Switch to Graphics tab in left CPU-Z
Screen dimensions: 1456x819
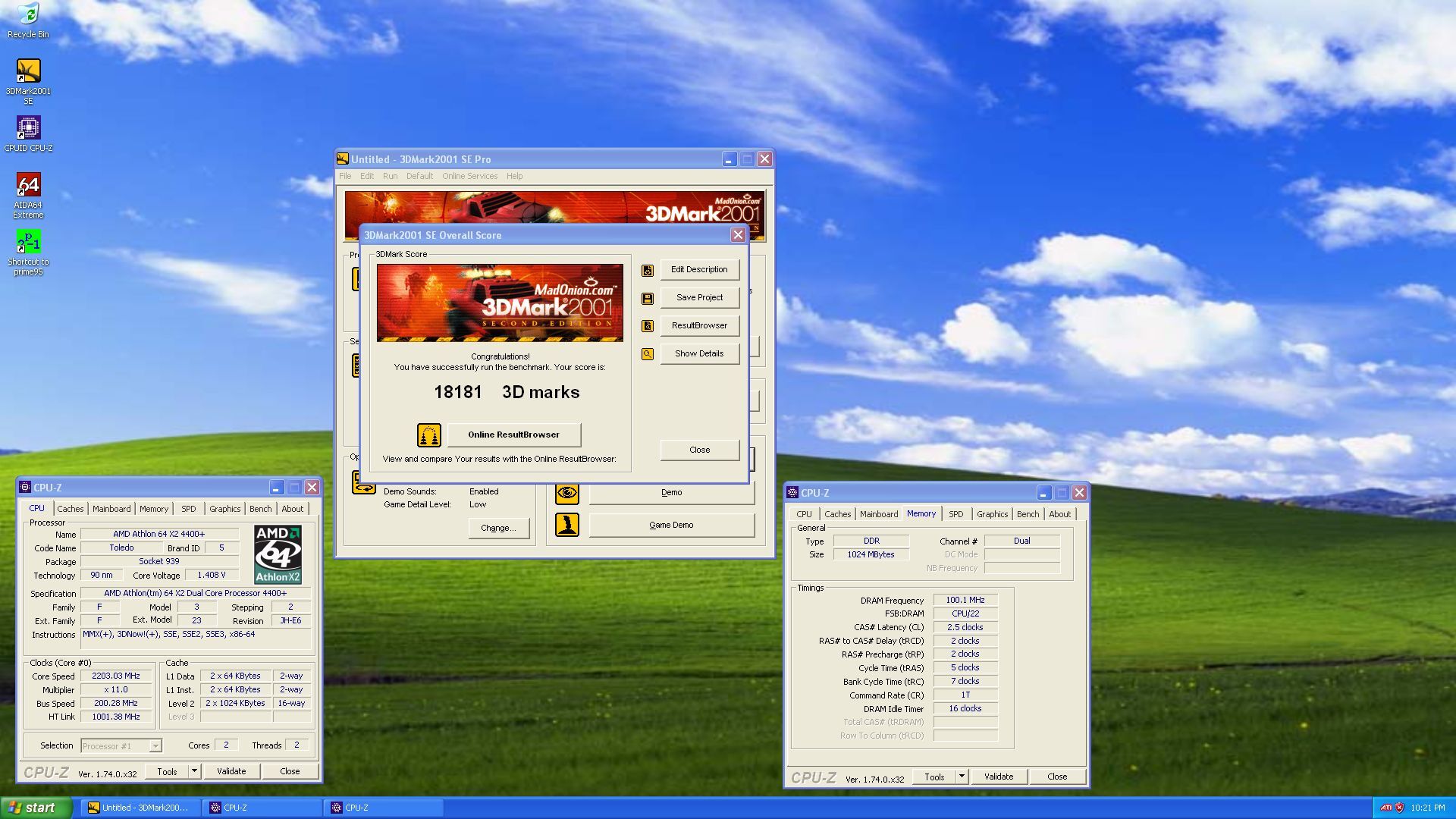point(224,509)
